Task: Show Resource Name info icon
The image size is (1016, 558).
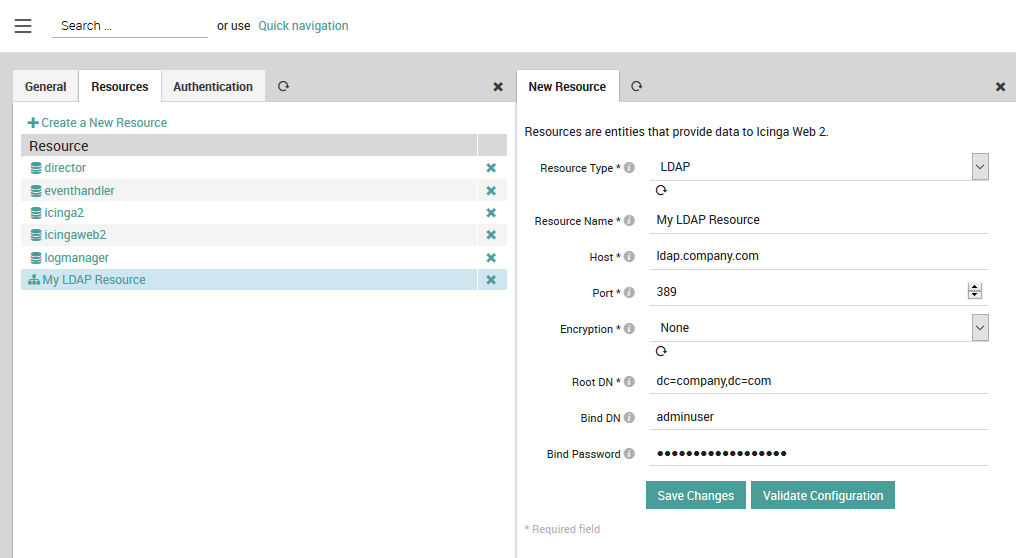Action: (x=629, y=220)
